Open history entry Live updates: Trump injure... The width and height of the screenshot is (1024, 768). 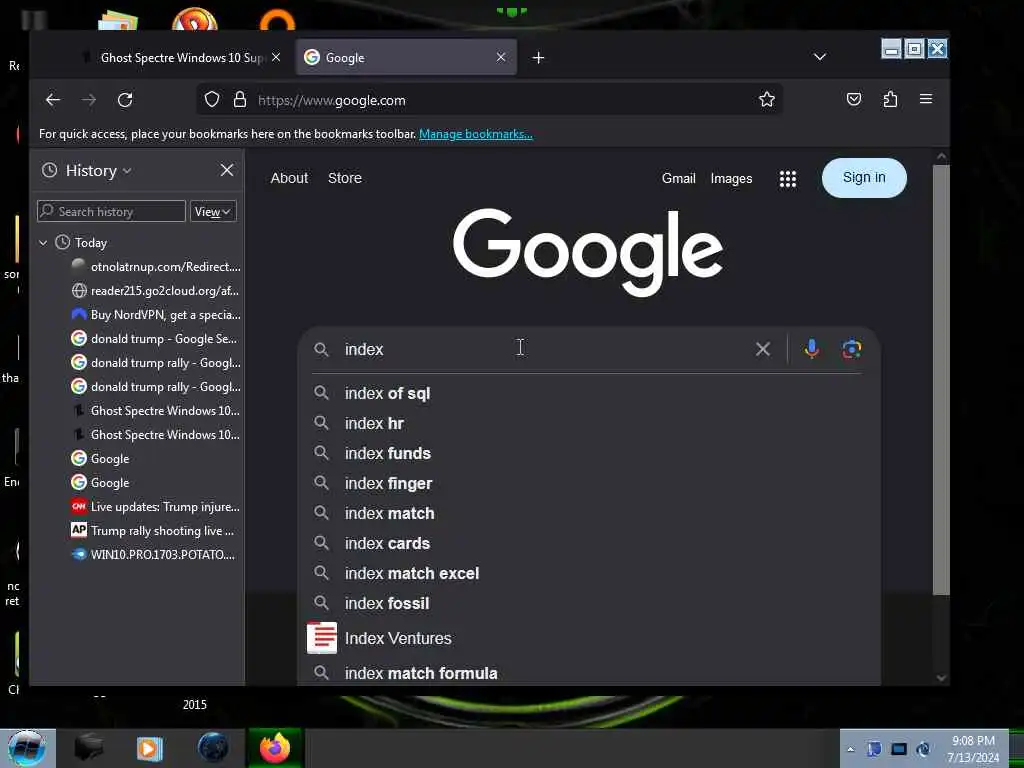click(x=155, y=507)
